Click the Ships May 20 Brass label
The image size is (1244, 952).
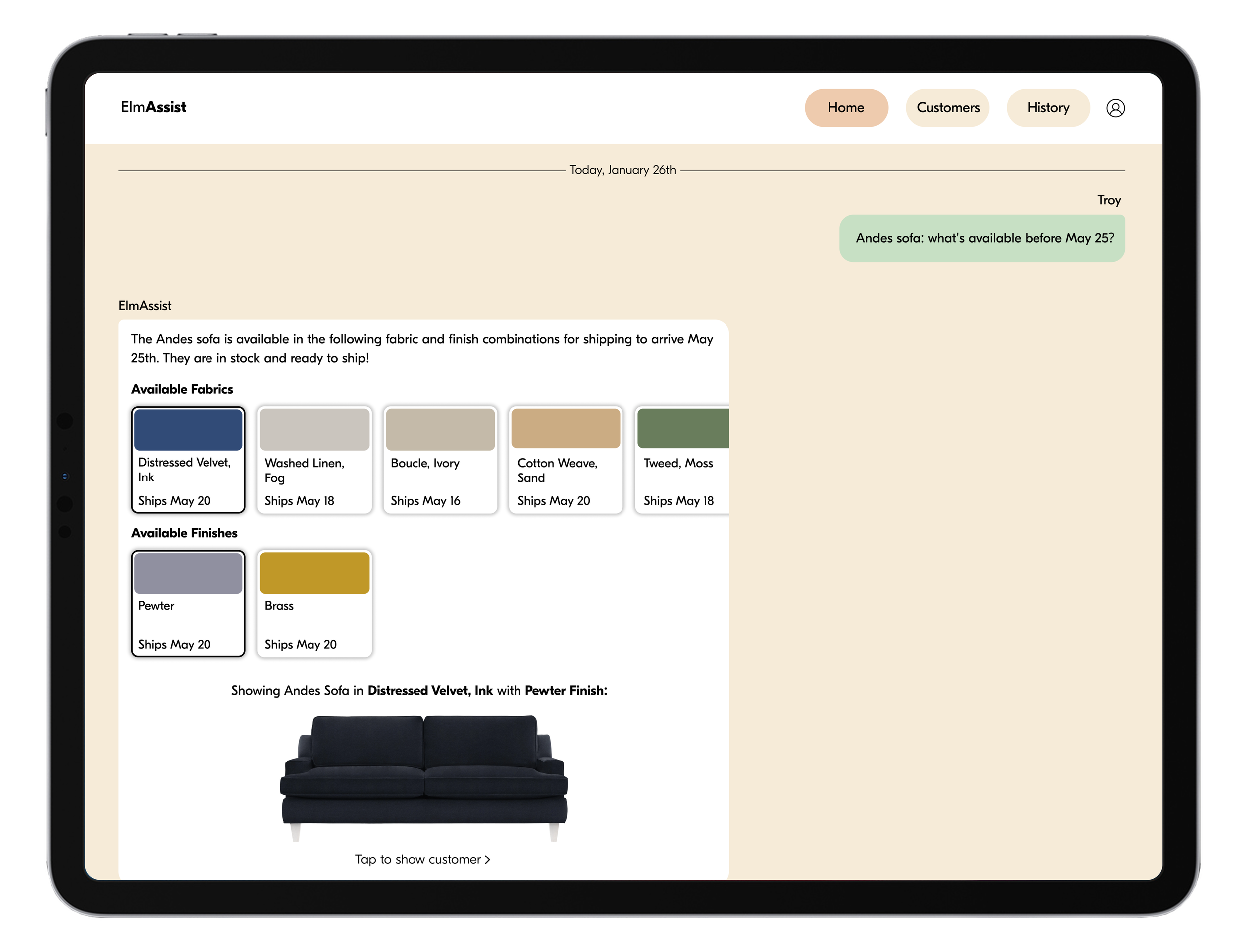point(301,644)
